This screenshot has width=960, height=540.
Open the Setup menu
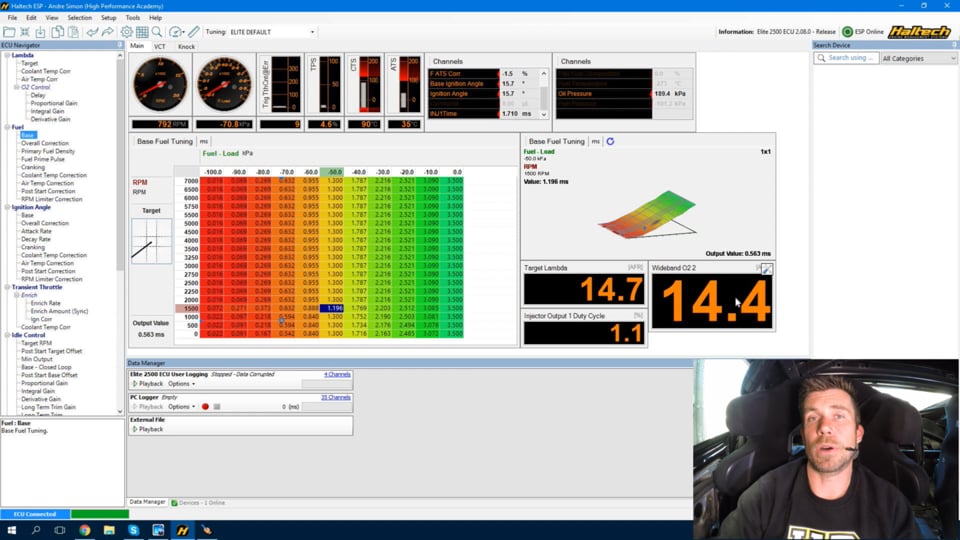(108, 18)
